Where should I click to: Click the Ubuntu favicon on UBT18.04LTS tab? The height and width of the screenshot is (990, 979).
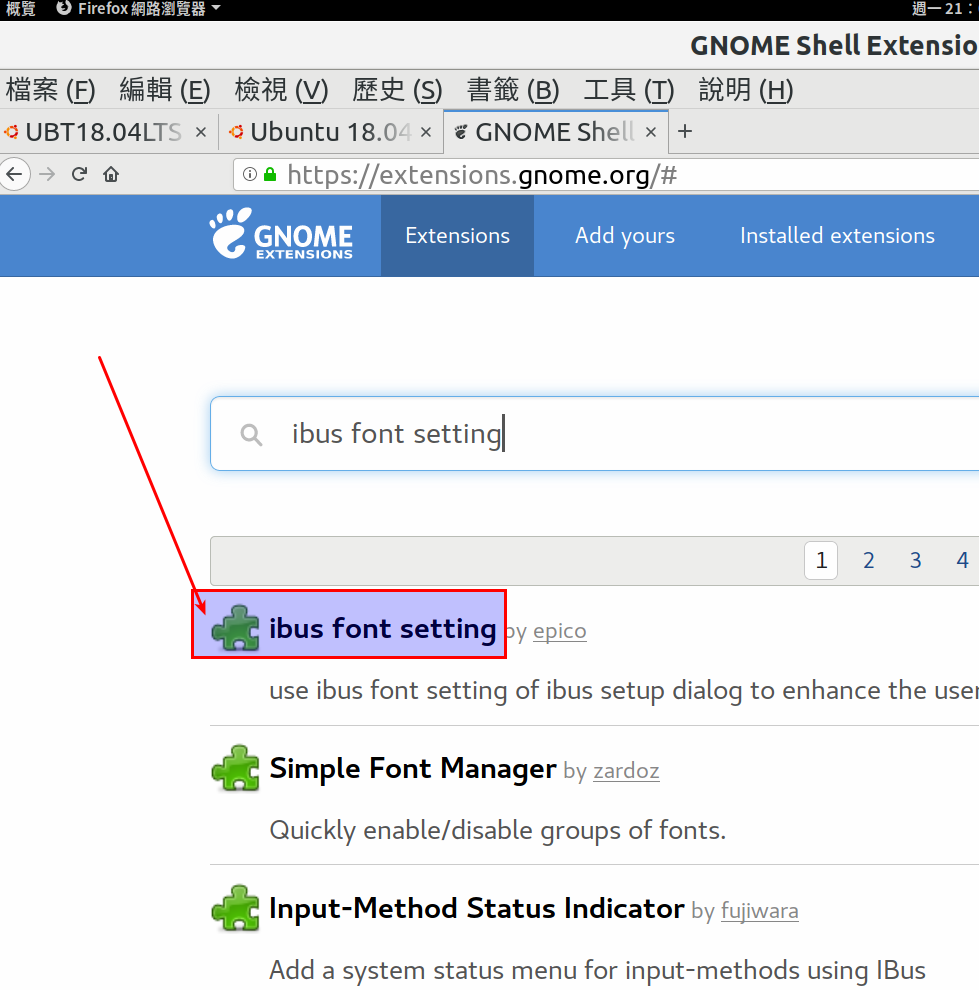(11, 132)
